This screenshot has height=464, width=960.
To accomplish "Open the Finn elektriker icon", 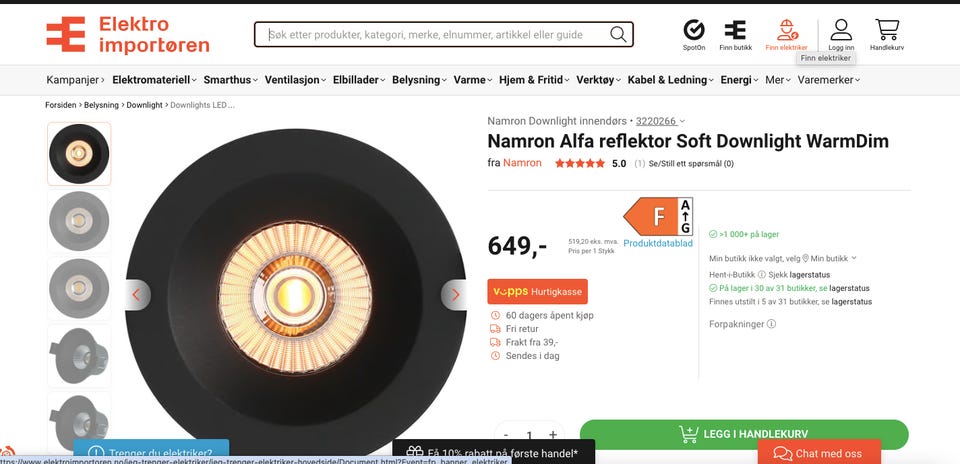I will tap(786, 29).
